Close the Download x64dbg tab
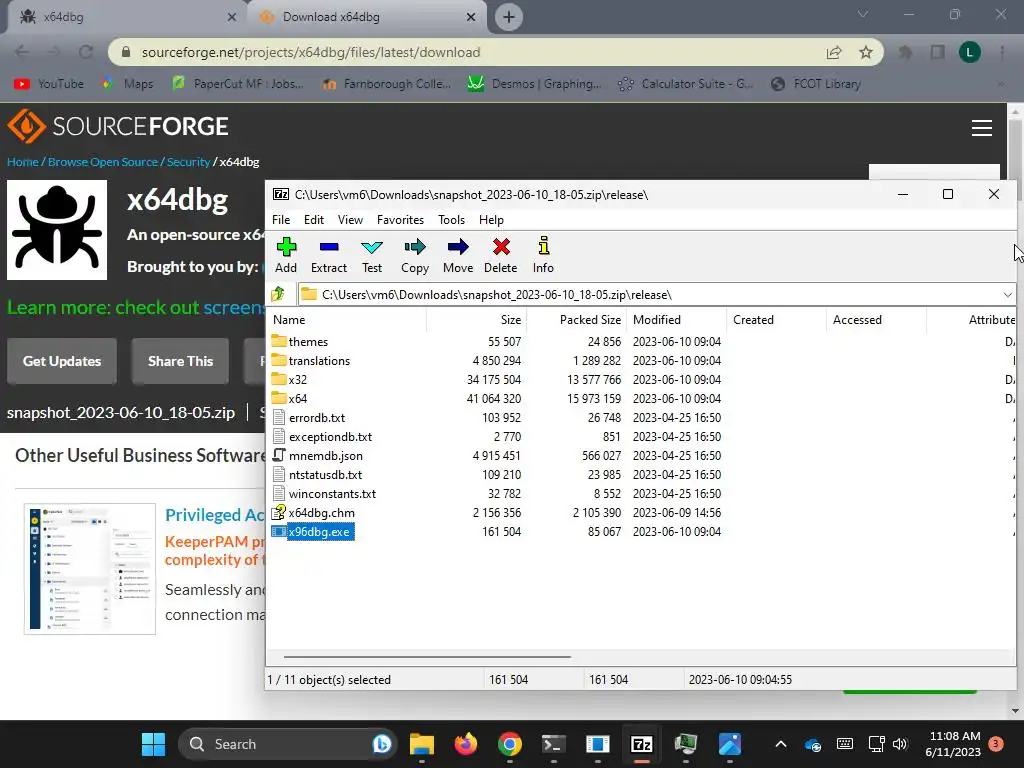This screenshot has width=1024, height=768. pos(471,17)
